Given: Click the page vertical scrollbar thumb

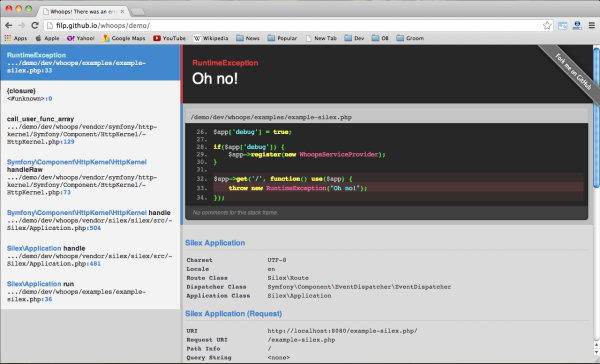Looking at the screenshot, I should [596, 117].
